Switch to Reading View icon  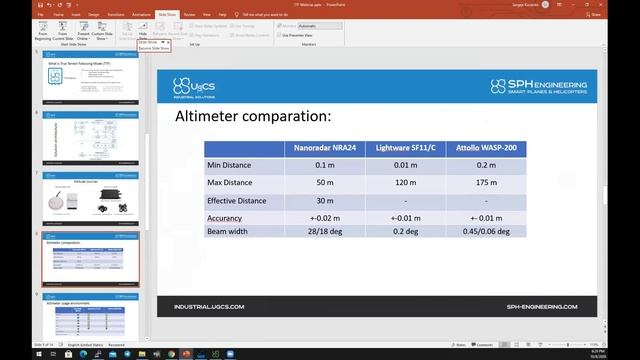(x=528, y=345)
